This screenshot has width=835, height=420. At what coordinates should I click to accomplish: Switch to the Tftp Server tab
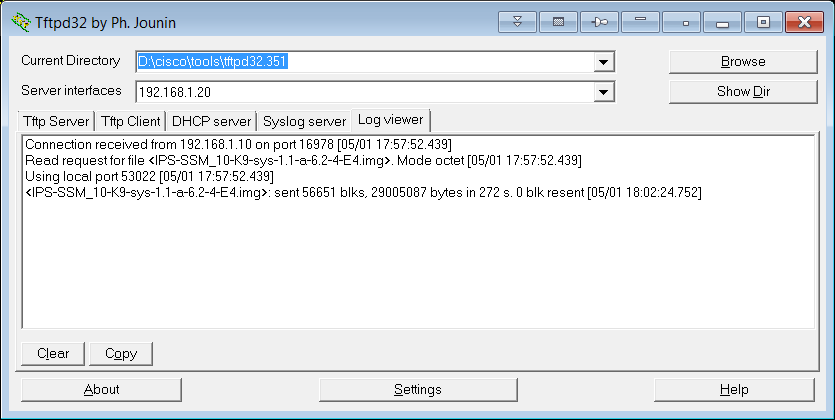click(x=56, y=121)
